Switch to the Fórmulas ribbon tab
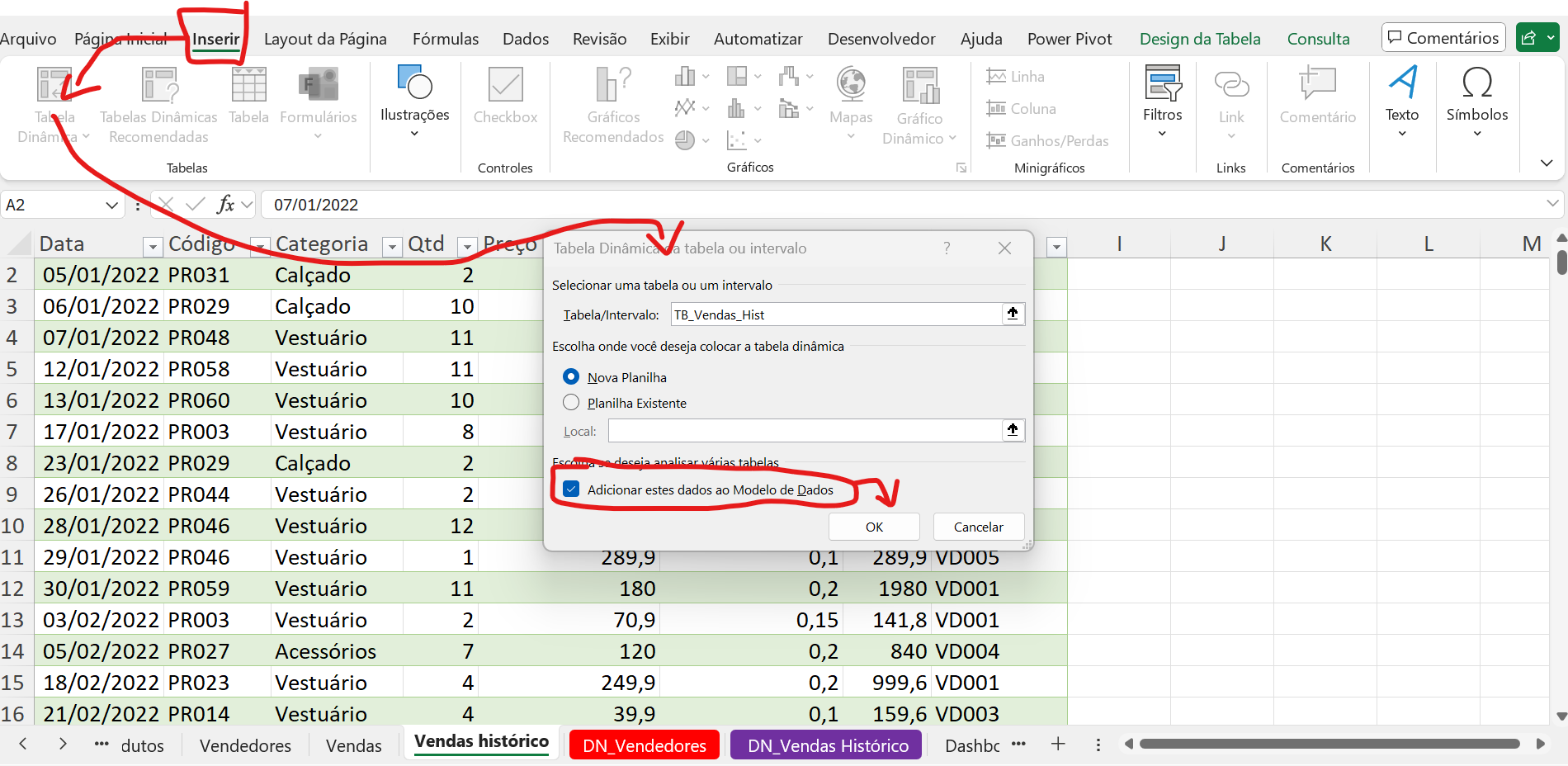 (445, 39)
